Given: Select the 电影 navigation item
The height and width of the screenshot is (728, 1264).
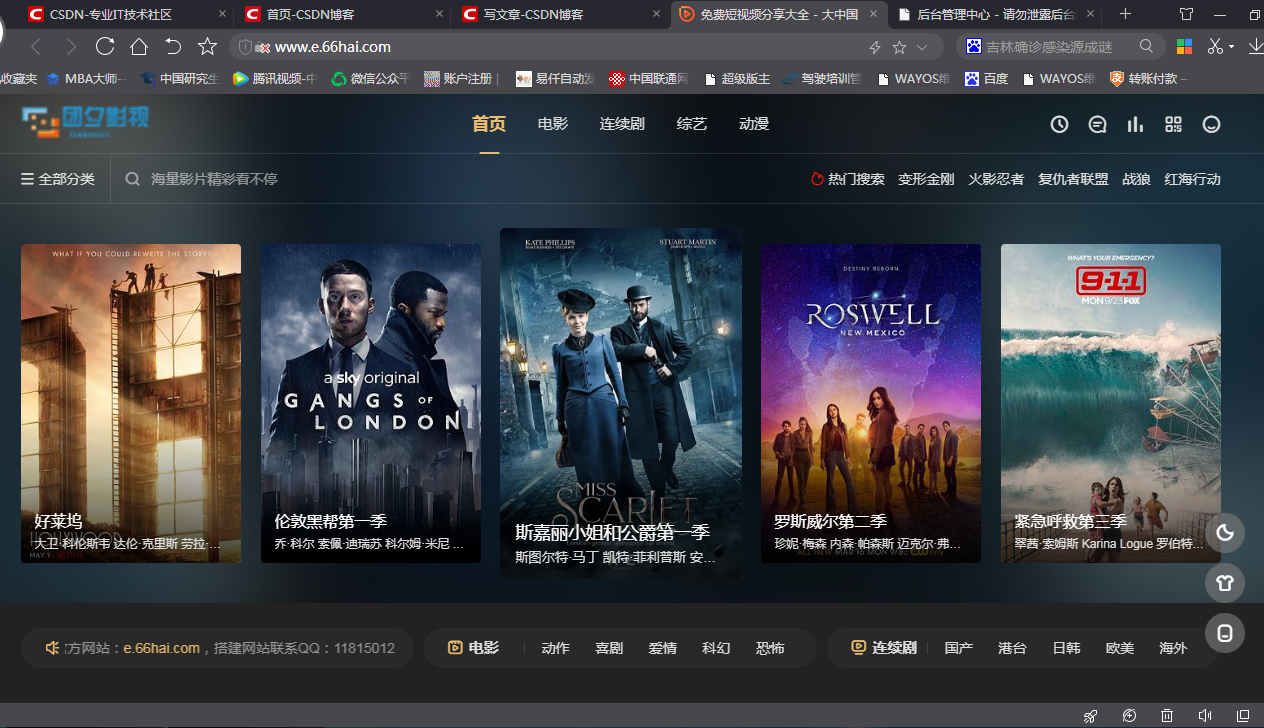Looking at the screenshot, I should coord(553,124).
